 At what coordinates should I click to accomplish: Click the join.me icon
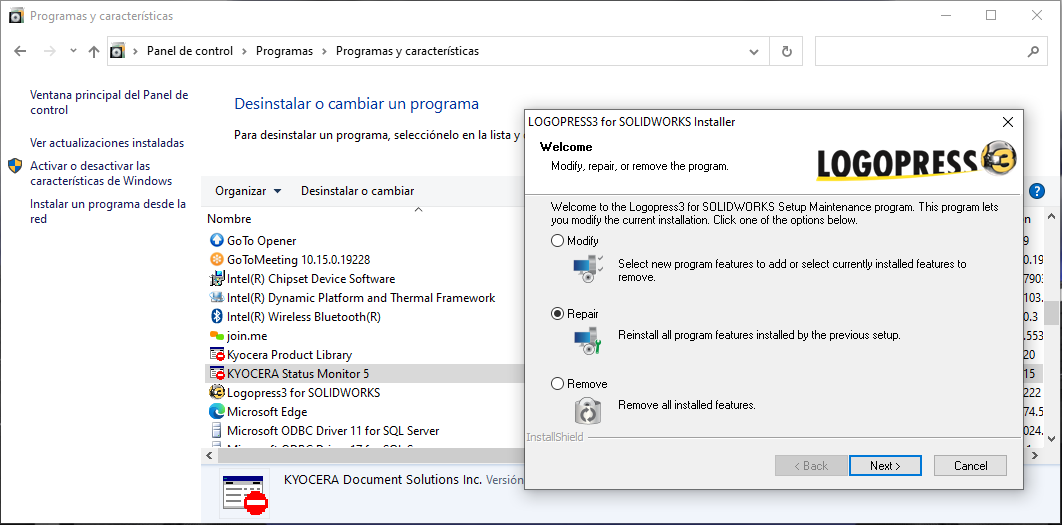(x=217, y=335)
